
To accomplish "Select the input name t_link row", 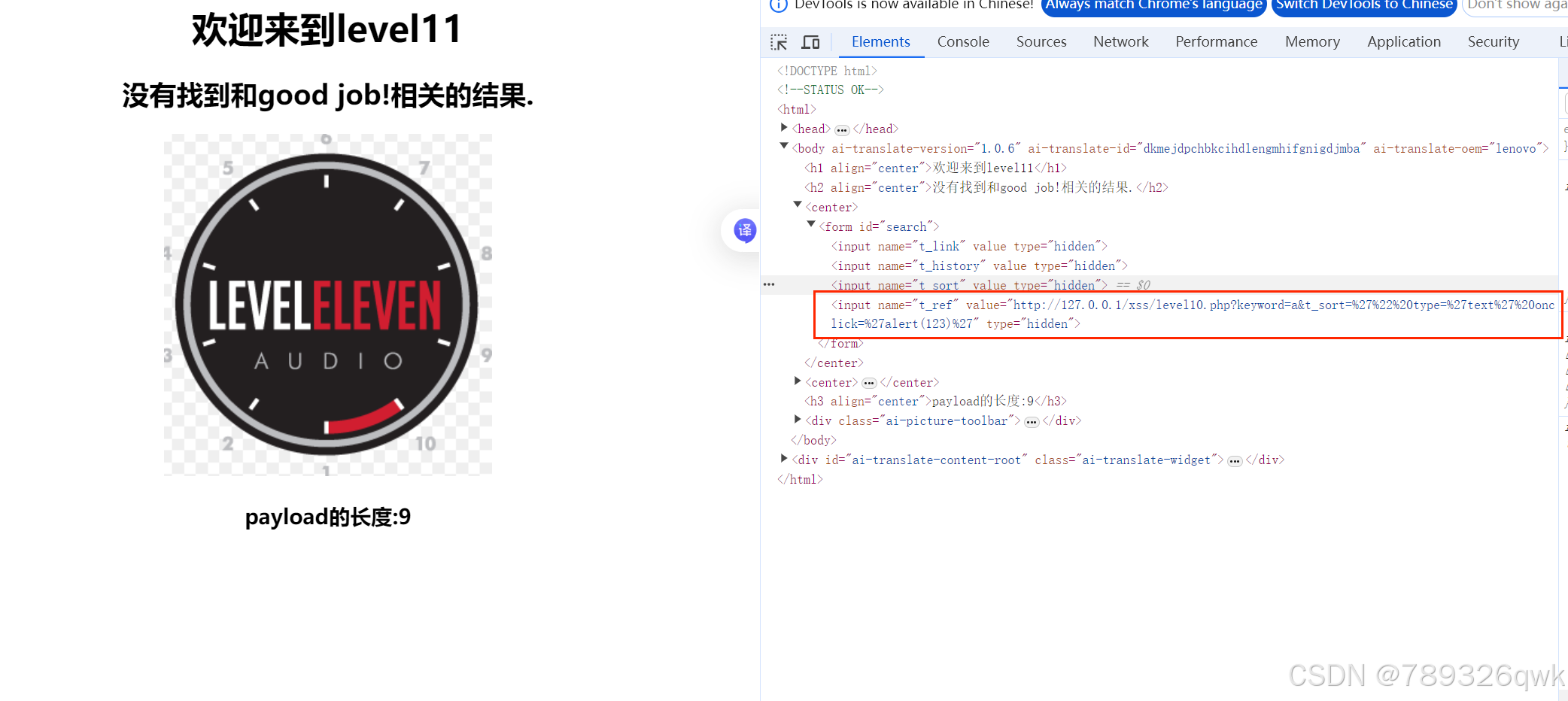I will coord(969,246).
